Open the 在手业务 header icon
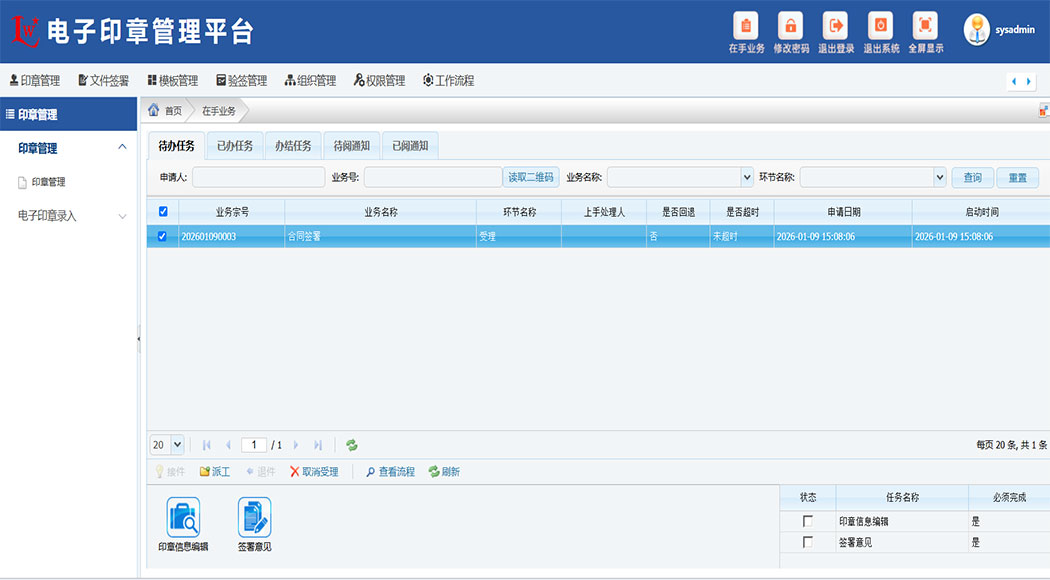Image resolution: width=1050 pixels, height=580 pixels. [x=746, y=26]
